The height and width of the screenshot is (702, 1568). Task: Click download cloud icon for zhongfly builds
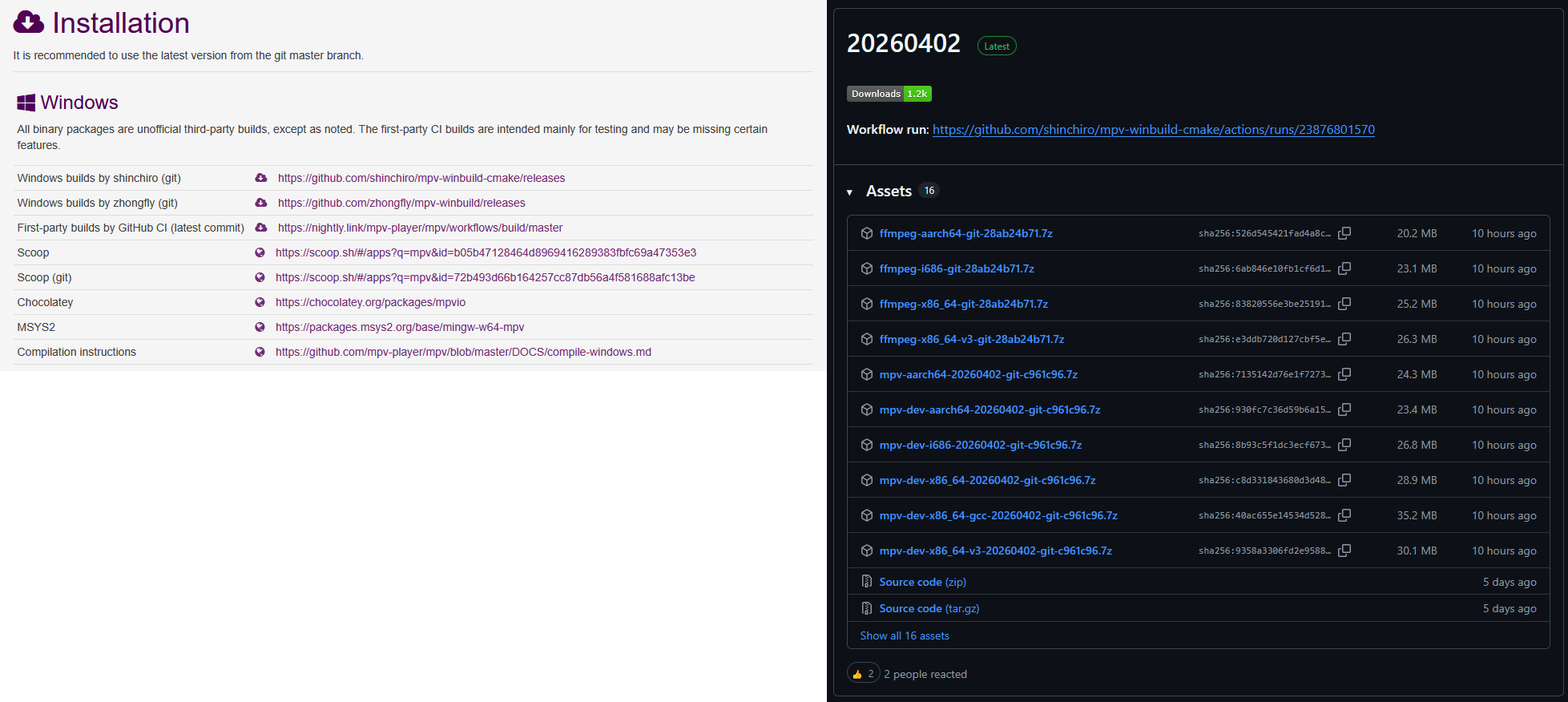point(261,203)
